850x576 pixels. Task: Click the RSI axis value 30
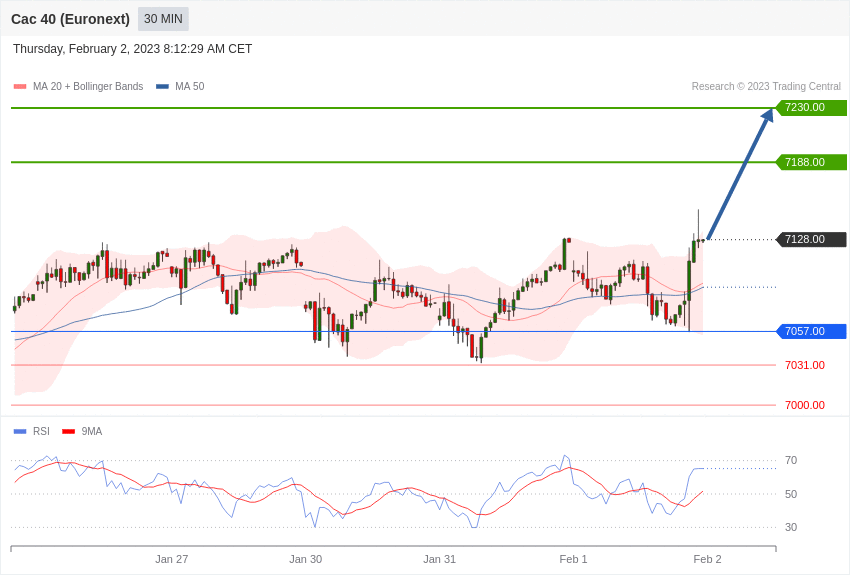pyautogui.click(x=791, y=527)
